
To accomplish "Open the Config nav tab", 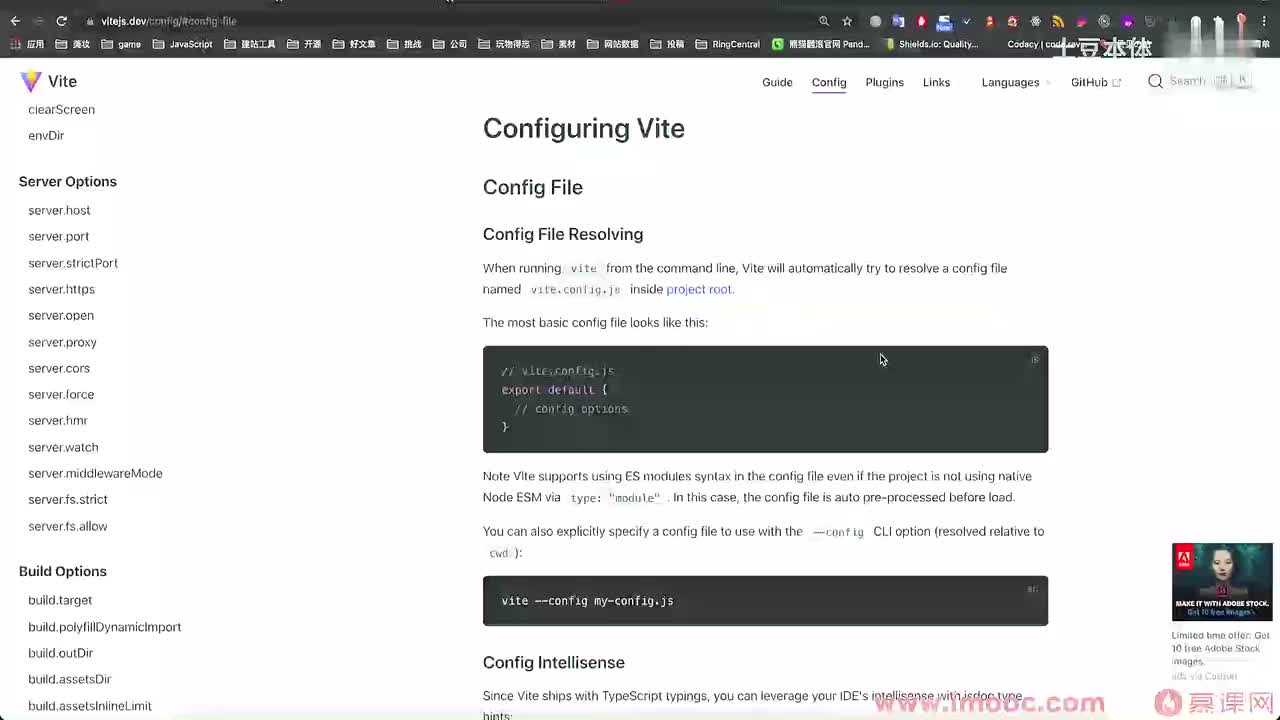I will point(829,82).
